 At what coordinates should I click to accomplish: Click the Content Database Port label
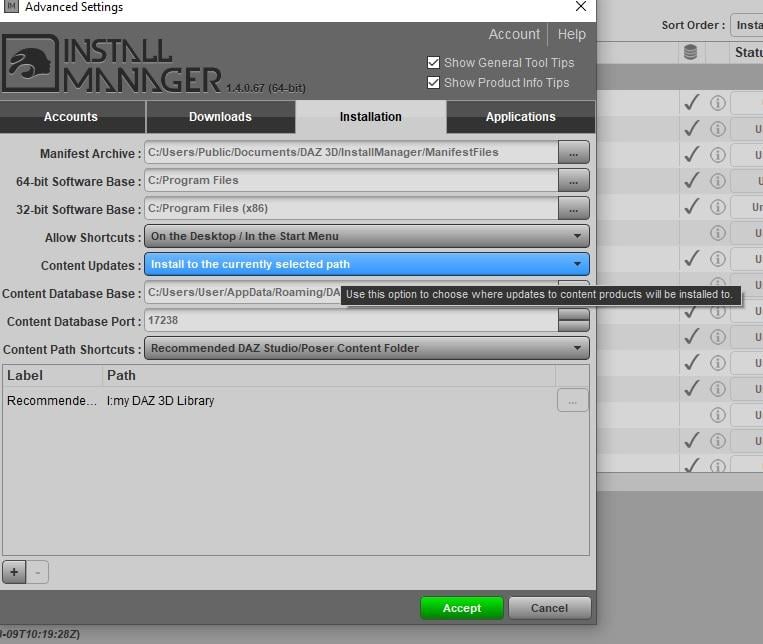74,321
